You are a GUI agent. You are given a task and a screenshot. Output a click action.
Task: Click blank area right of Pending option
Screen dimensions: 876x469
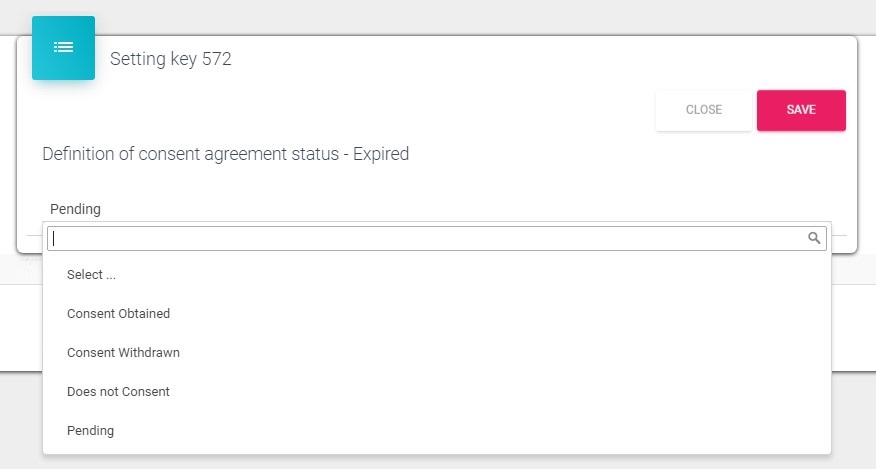coord(500,430)
